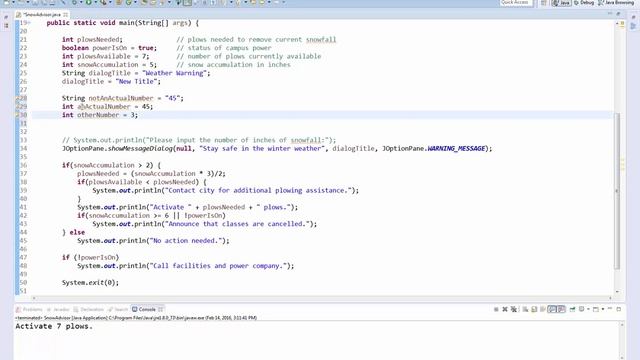Click the Clear Console icon
Viewport: 640px width, 360px height.
click(525, 309)
